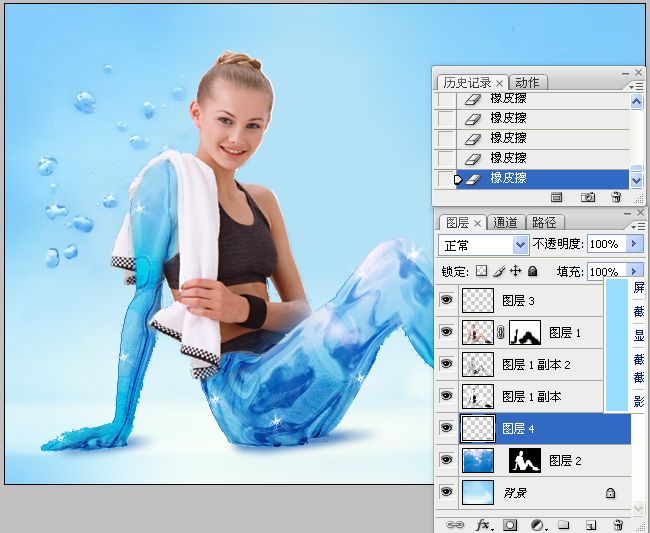Hide the 图层 2 layer
Screen dimensions: 650x533
447,461
